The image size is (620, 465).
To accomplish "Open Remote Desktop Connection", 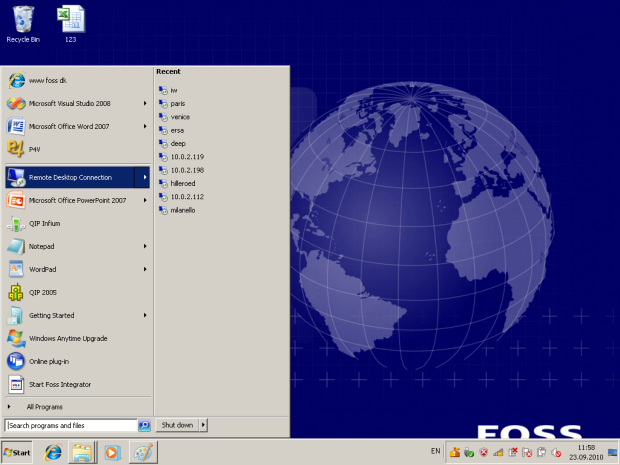I will pyautogui.click(x=70, y=177).
